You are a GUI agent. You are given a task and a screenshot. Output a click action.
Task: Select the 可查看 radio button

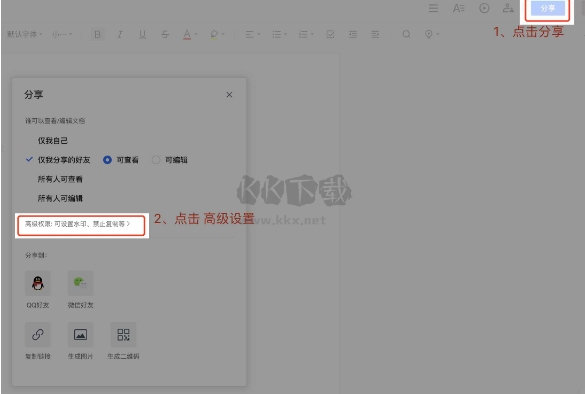tap(107, 160)
